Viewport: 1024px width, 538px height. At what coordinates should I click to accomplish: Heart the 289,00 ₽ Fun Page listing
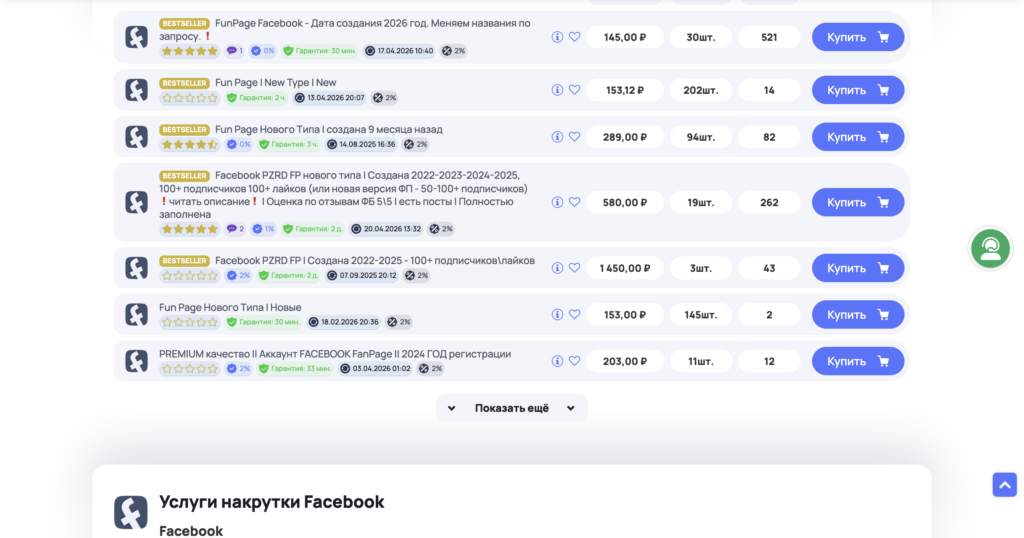coord(575,137)
